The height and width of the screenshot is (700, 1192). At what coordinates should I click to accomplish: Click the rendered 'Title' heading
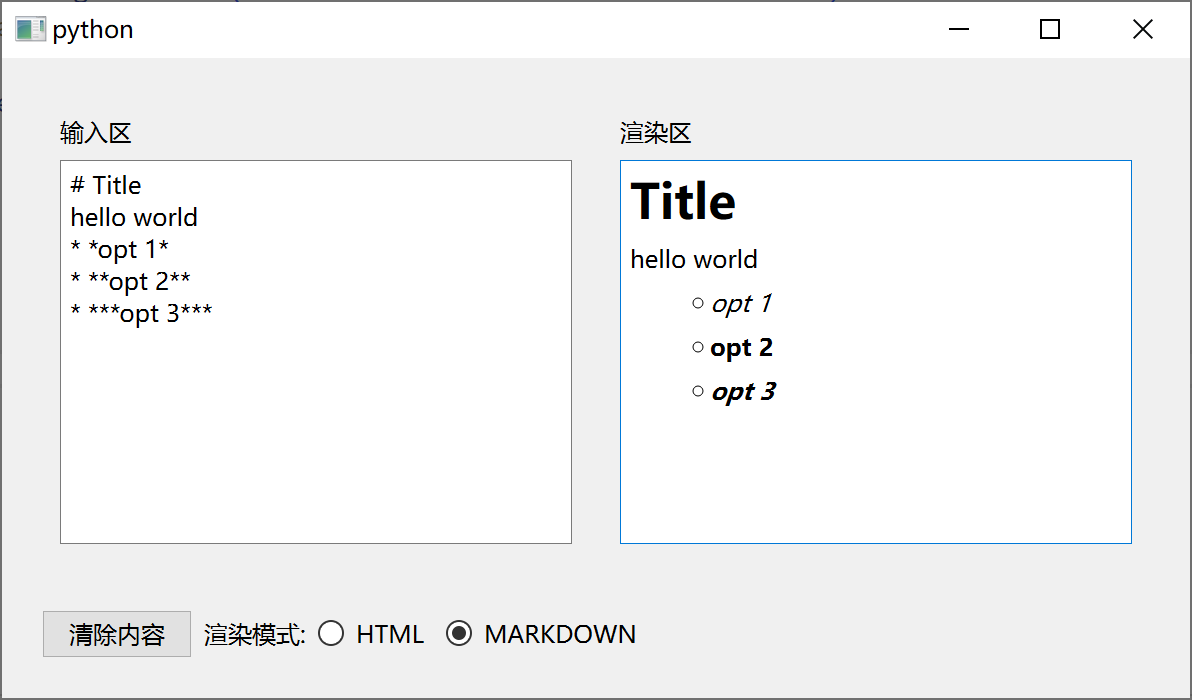coord(683,202)
